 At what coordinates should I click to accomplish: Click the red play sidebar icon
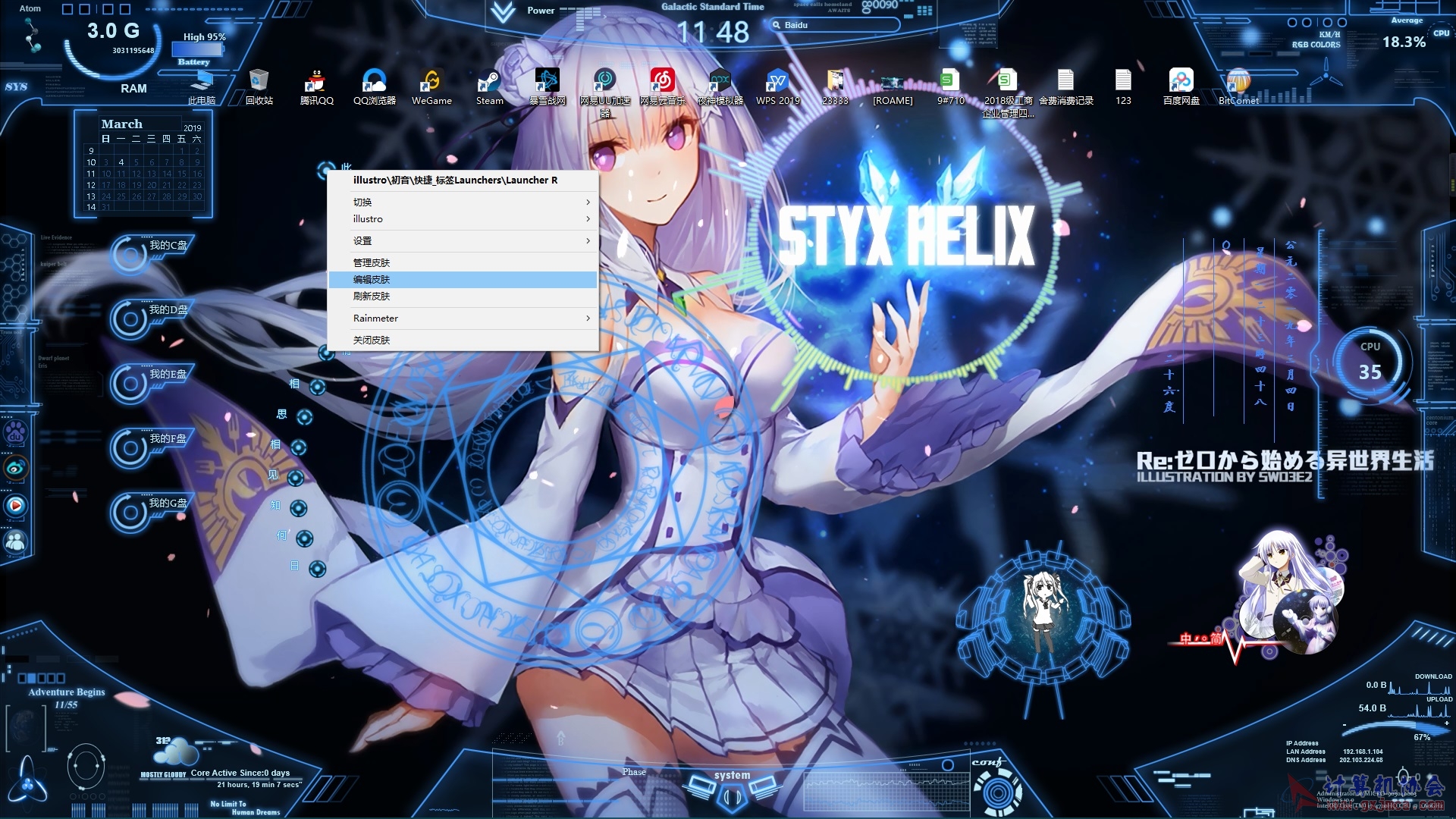click(x=16, y=505)
